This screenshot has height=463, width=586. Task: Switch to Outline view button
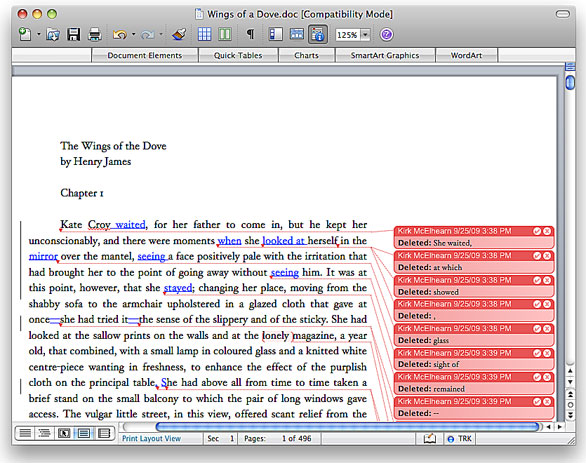(x=44, y=433)
